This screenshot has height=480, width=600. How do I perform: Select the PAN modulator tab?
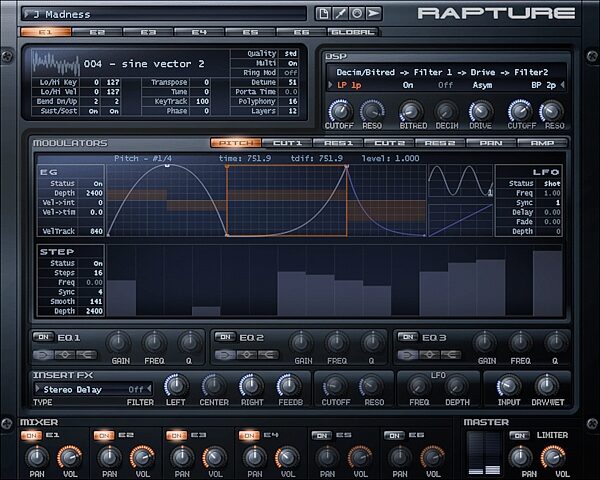click(491, 143)
